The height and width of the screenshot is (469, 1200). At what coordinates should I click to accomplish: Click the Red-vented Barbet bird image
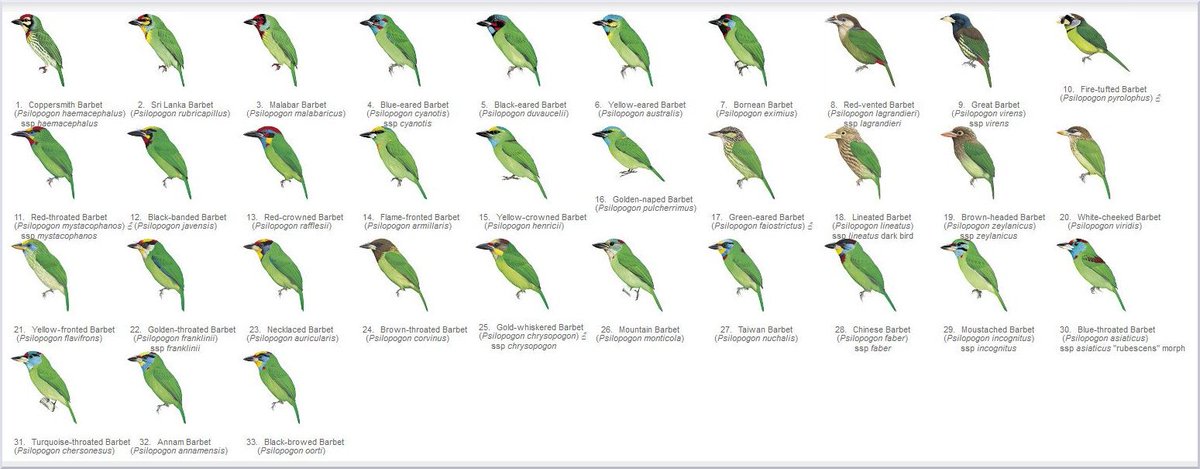click(x=860, y=50)
